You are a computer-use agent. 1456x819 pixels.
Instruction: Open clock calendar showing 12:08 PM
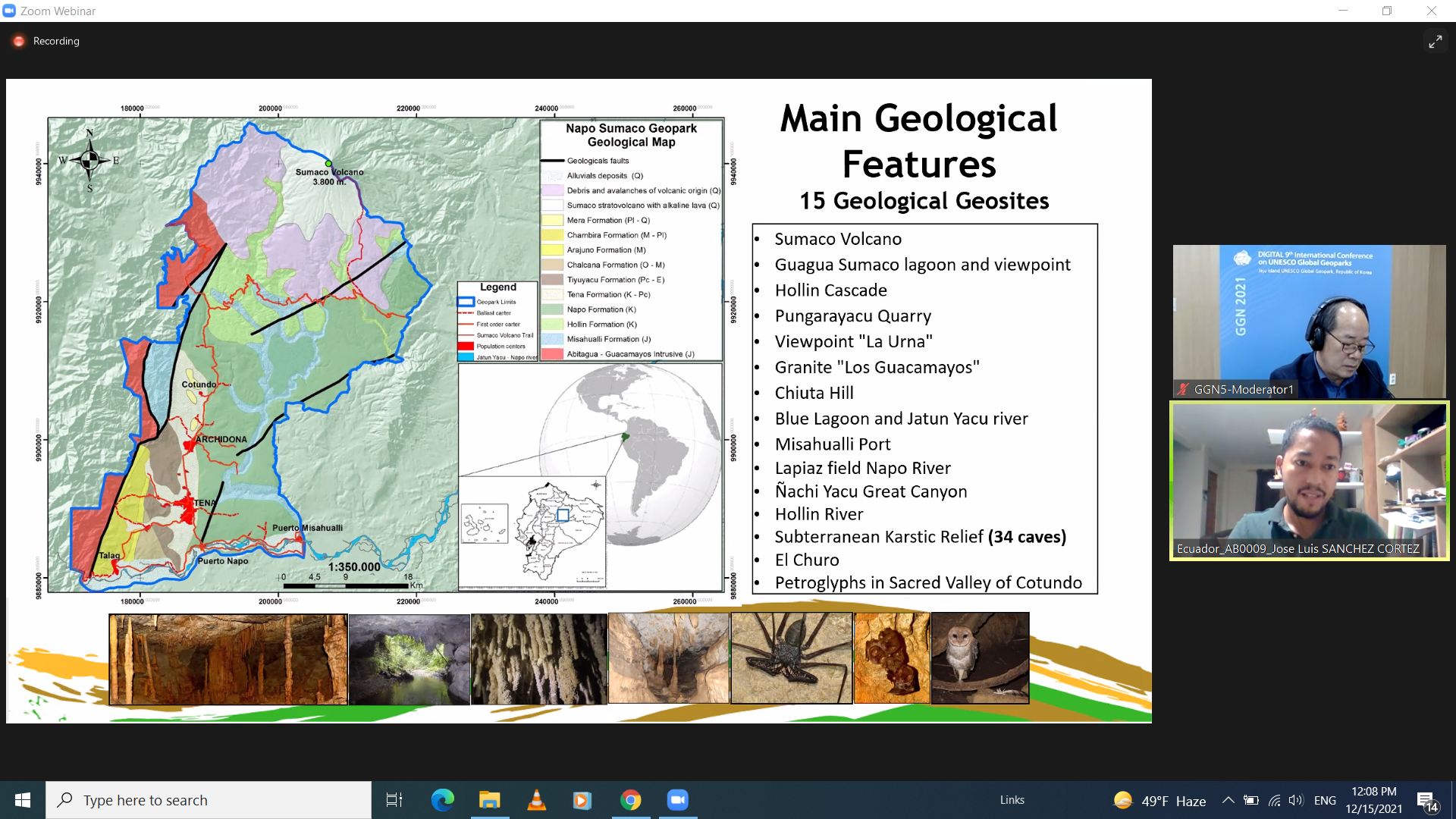click(x=1373, y=800)
